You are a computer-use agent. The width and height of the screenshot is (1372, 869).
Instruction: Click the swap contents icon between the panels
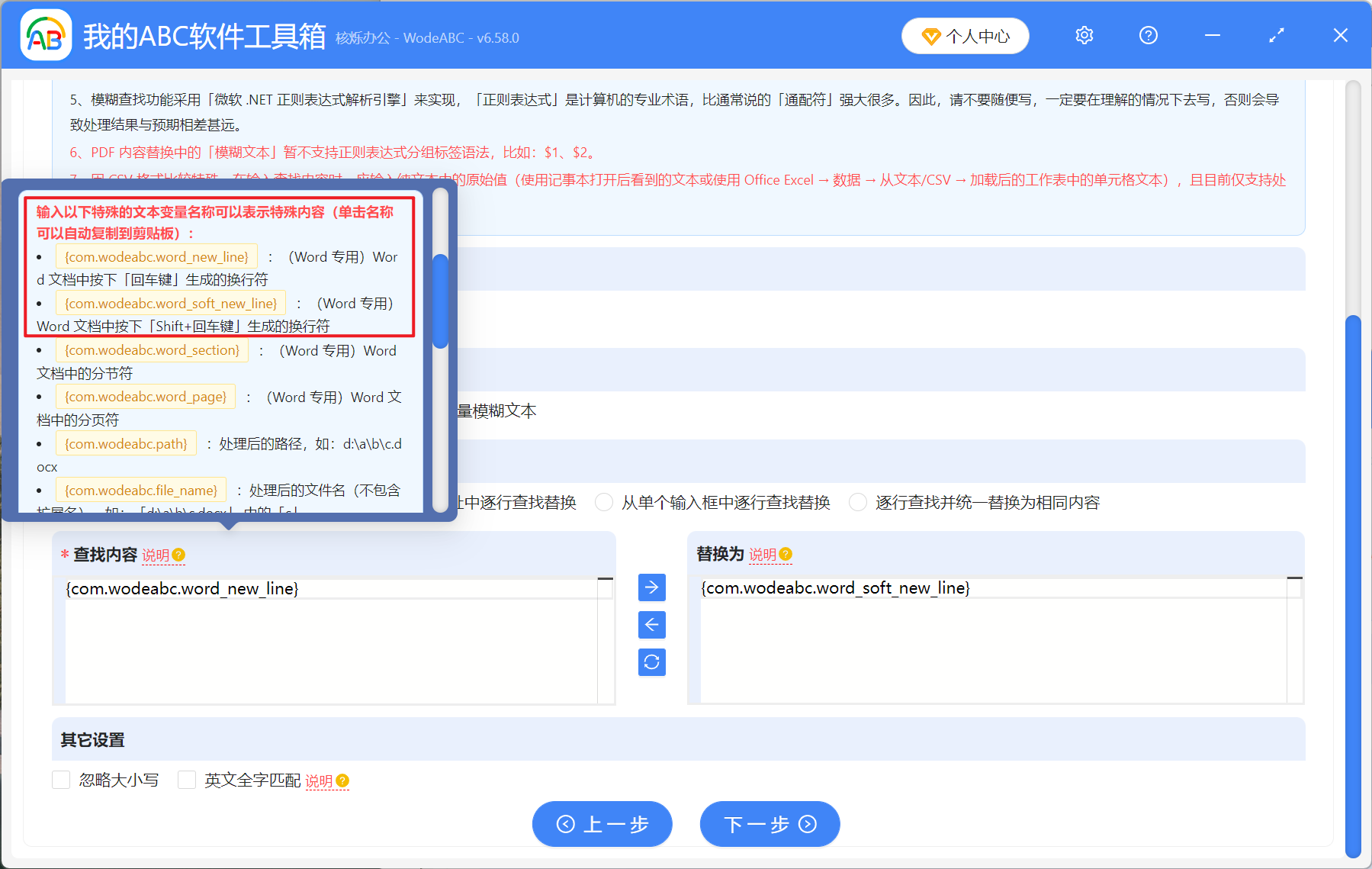[651, 662]
